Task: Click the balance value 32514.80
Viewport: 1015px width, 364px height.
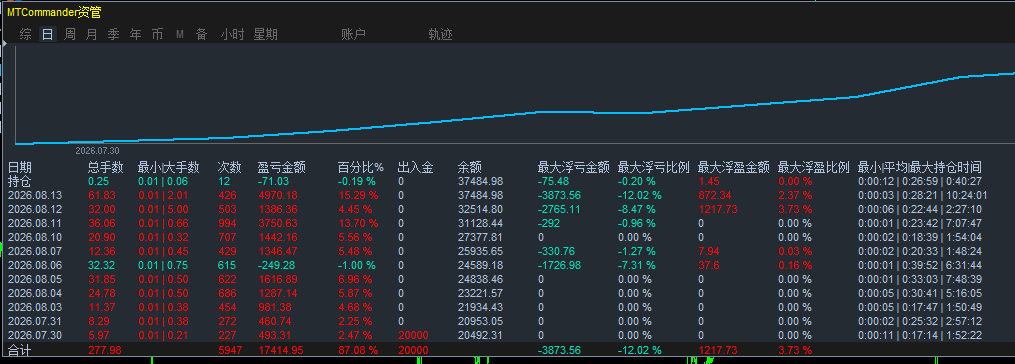Action: [x=480, y=209]
